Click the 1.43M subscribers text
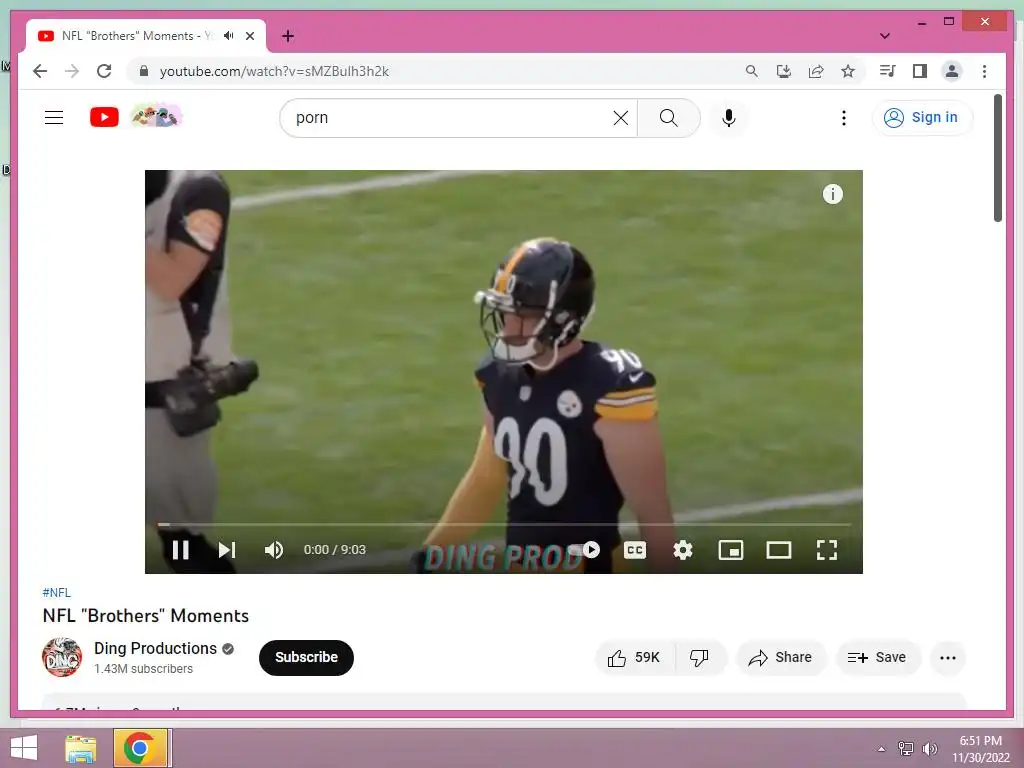This screenshot has height=768, width=1024. pos(144,669)
